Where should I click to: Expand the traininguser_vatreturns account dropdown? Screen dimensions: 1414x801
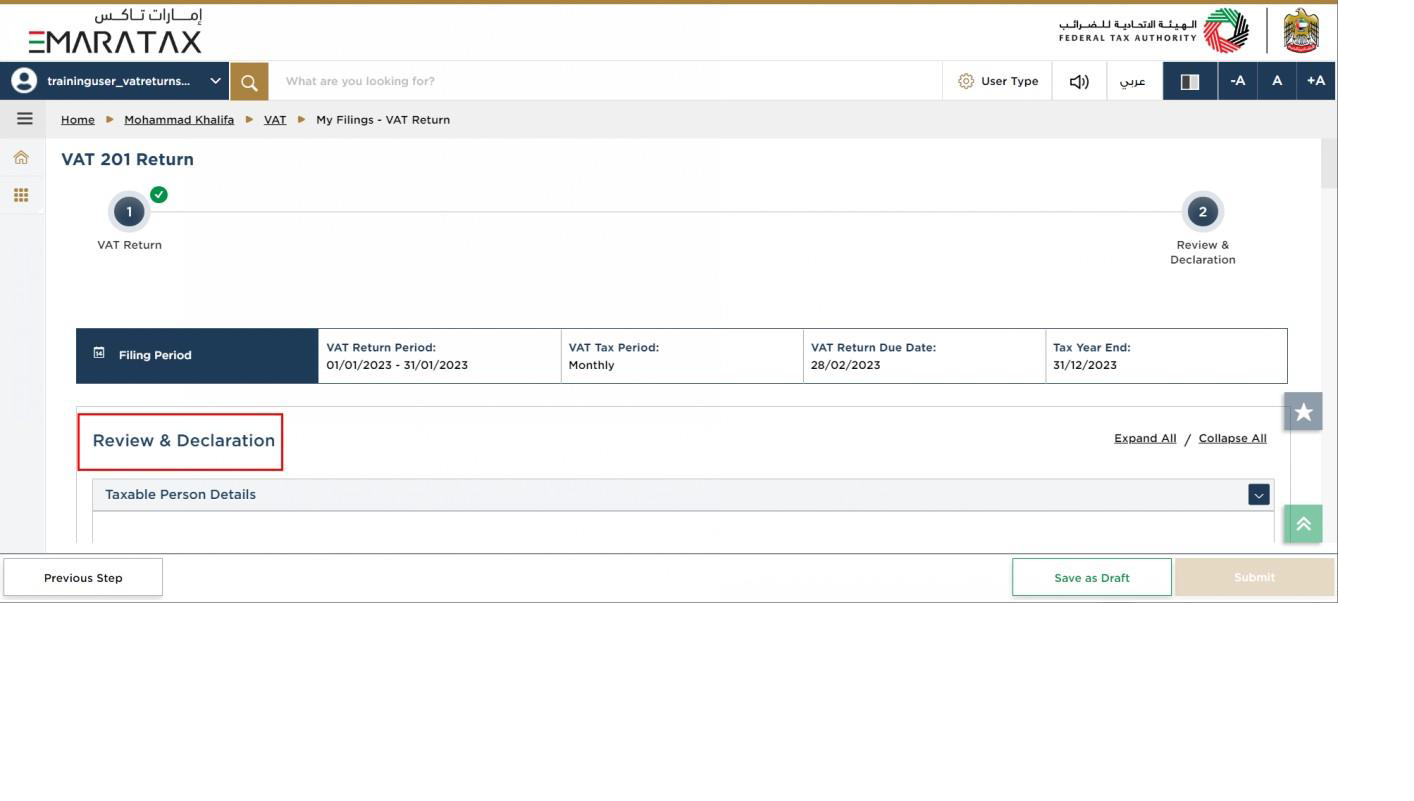pyautogui.click(x=215, y=81)
